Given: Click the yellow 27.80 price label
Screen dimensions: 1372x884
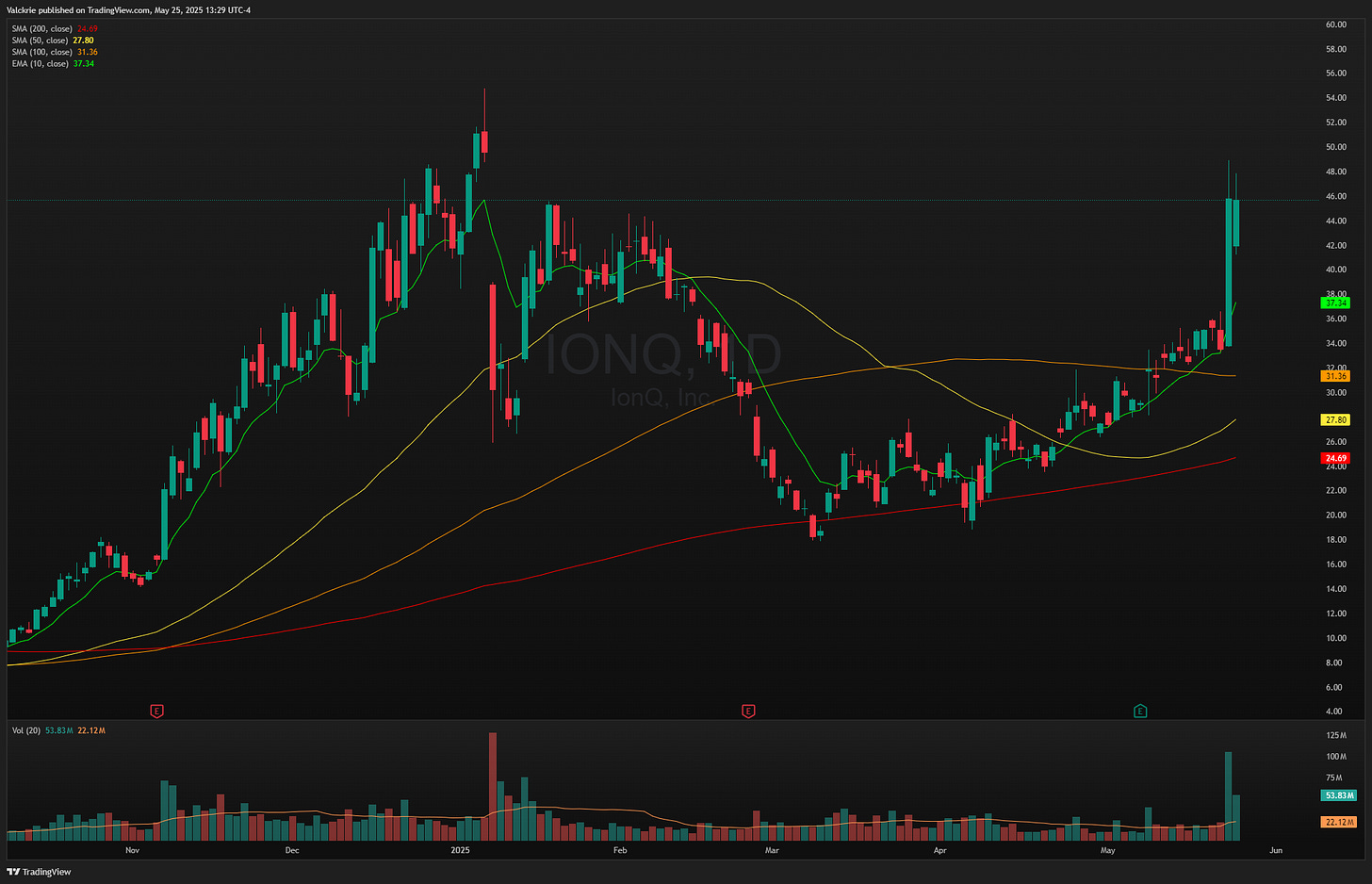Looking at the screenshot, I should pos(1336,420).
